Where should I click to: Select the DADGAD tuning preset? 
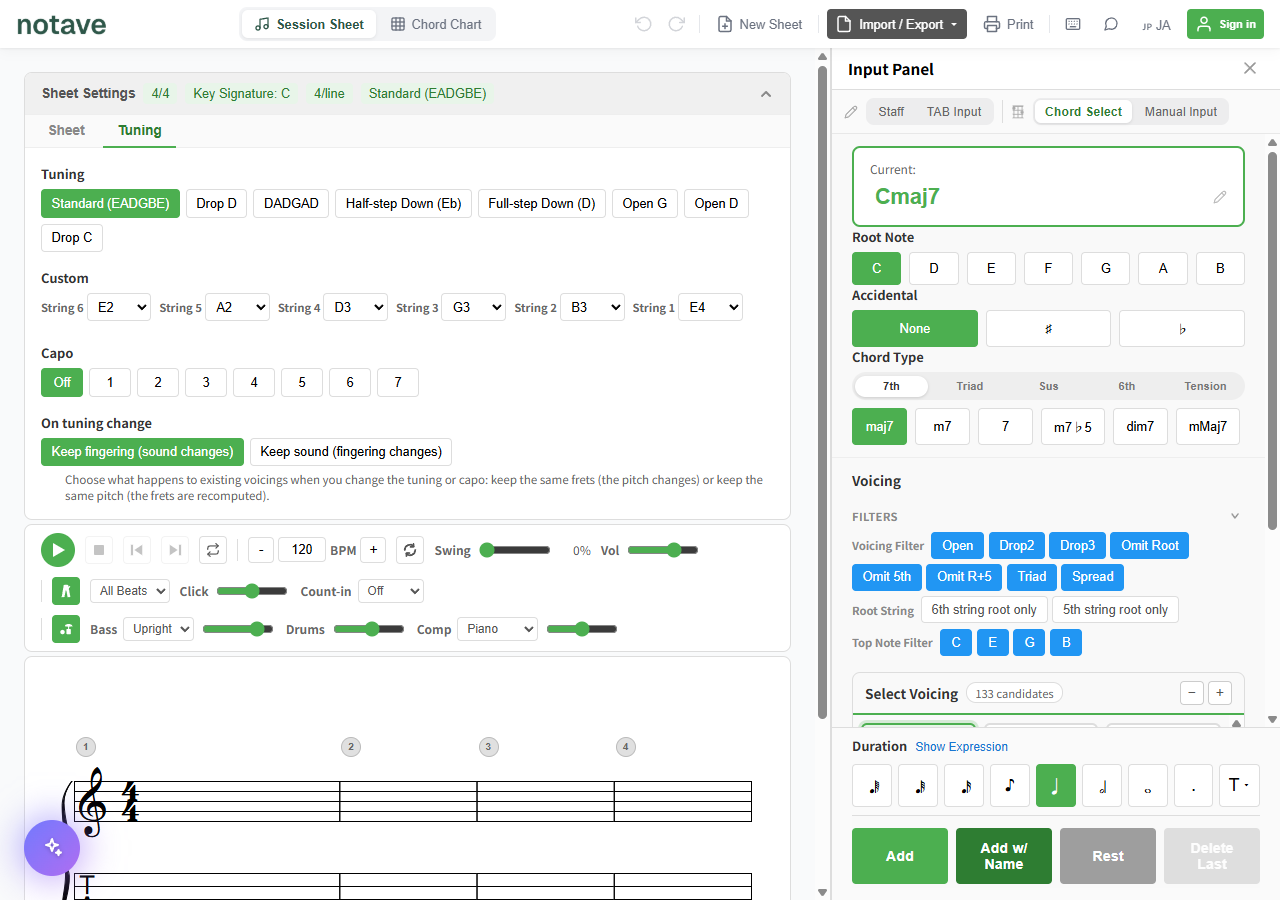tap(291, 203)
